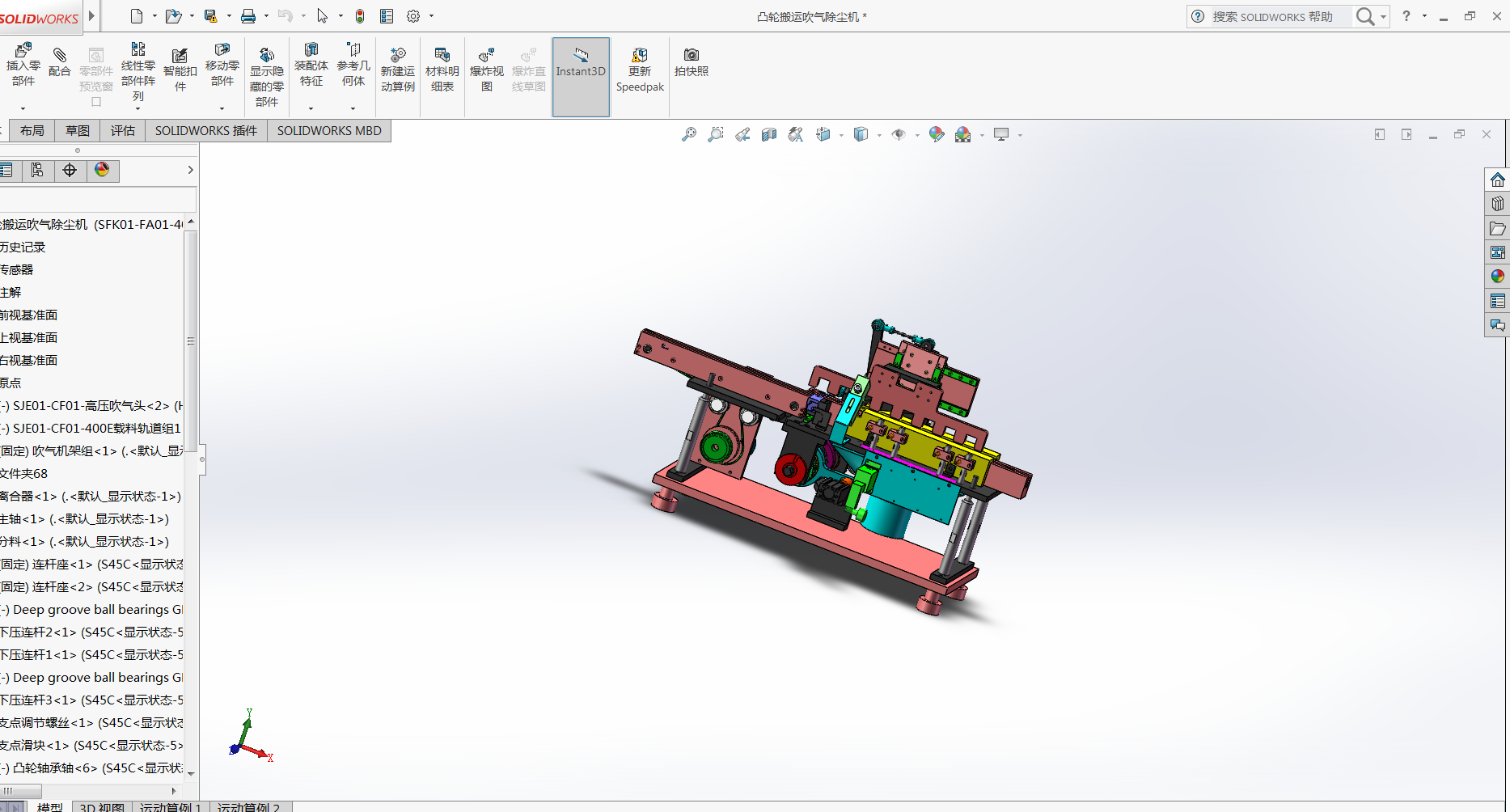This screenshot has width=1510, height=812.
Task: Open Design Library icon in task pane
Action: (1498, 204)
